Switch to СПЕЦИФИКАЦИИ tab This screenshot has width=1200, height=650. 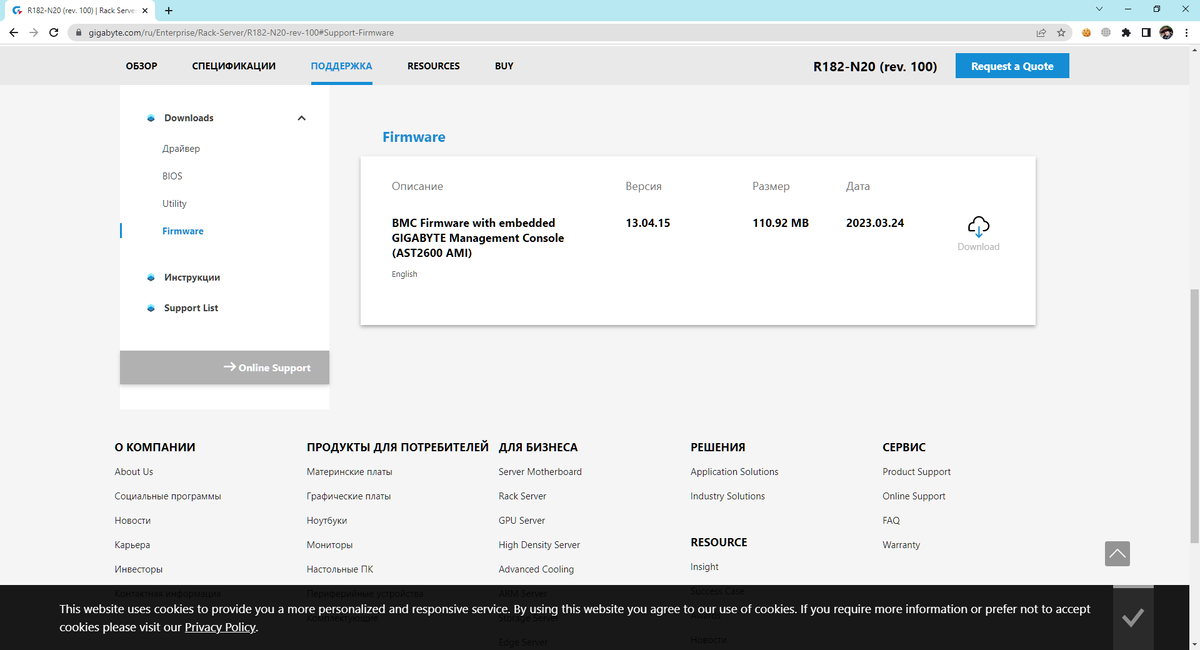click(x=234, y=66)
